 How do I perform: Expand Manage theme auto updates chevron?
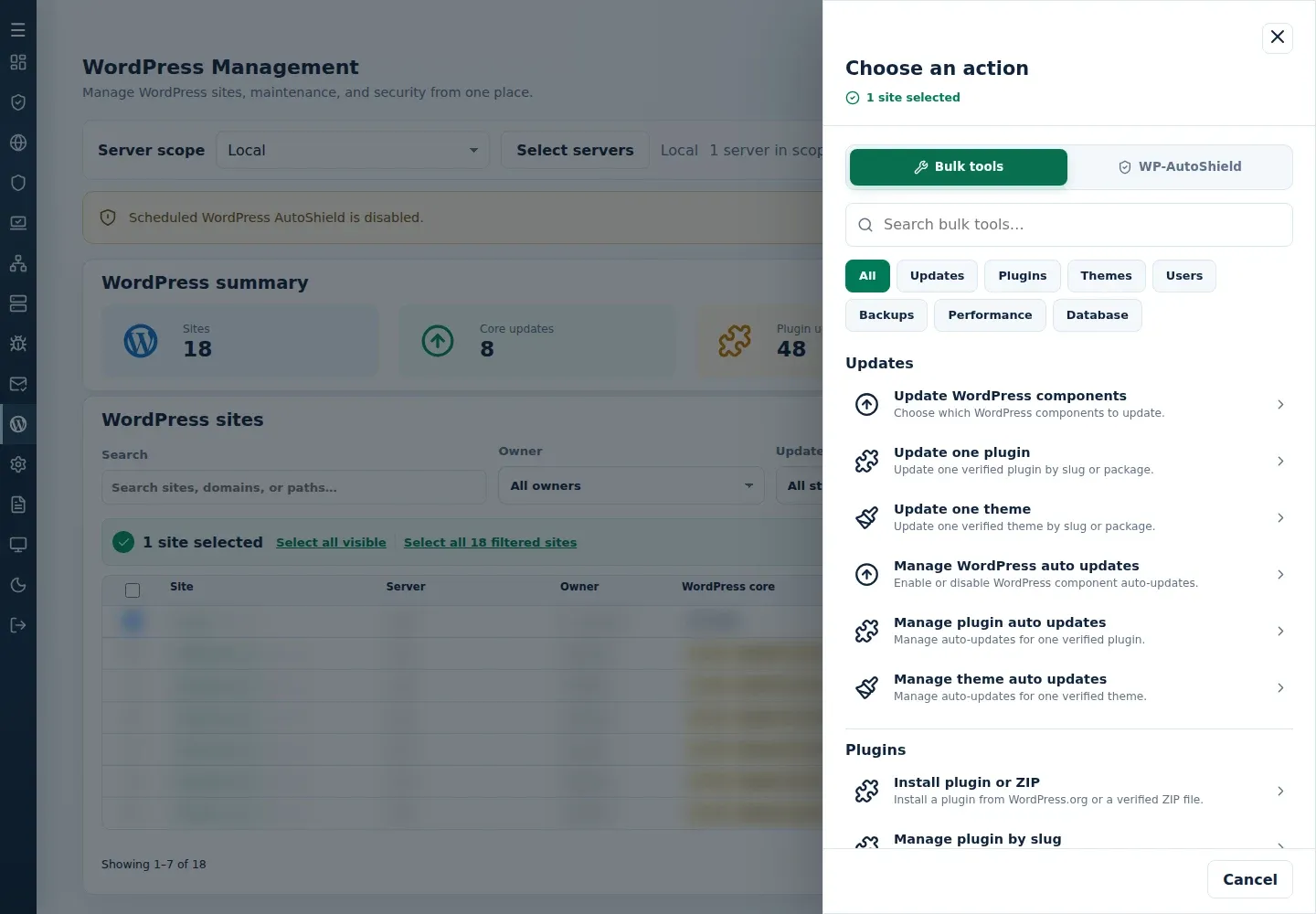coord(1280,687)
